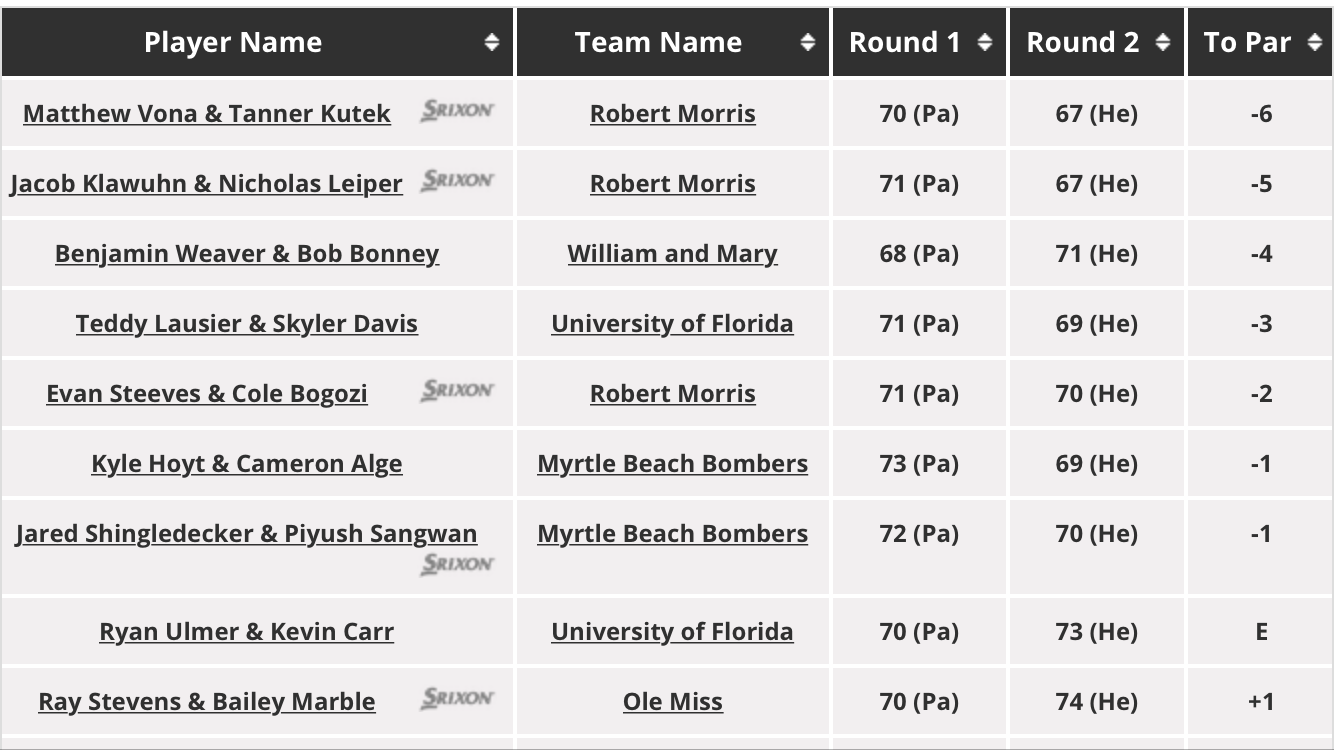This screenshot has height=750, width=1334.
Task: Click Srixon logo under Jared Shingledecker name
Action: click(457, 564)
